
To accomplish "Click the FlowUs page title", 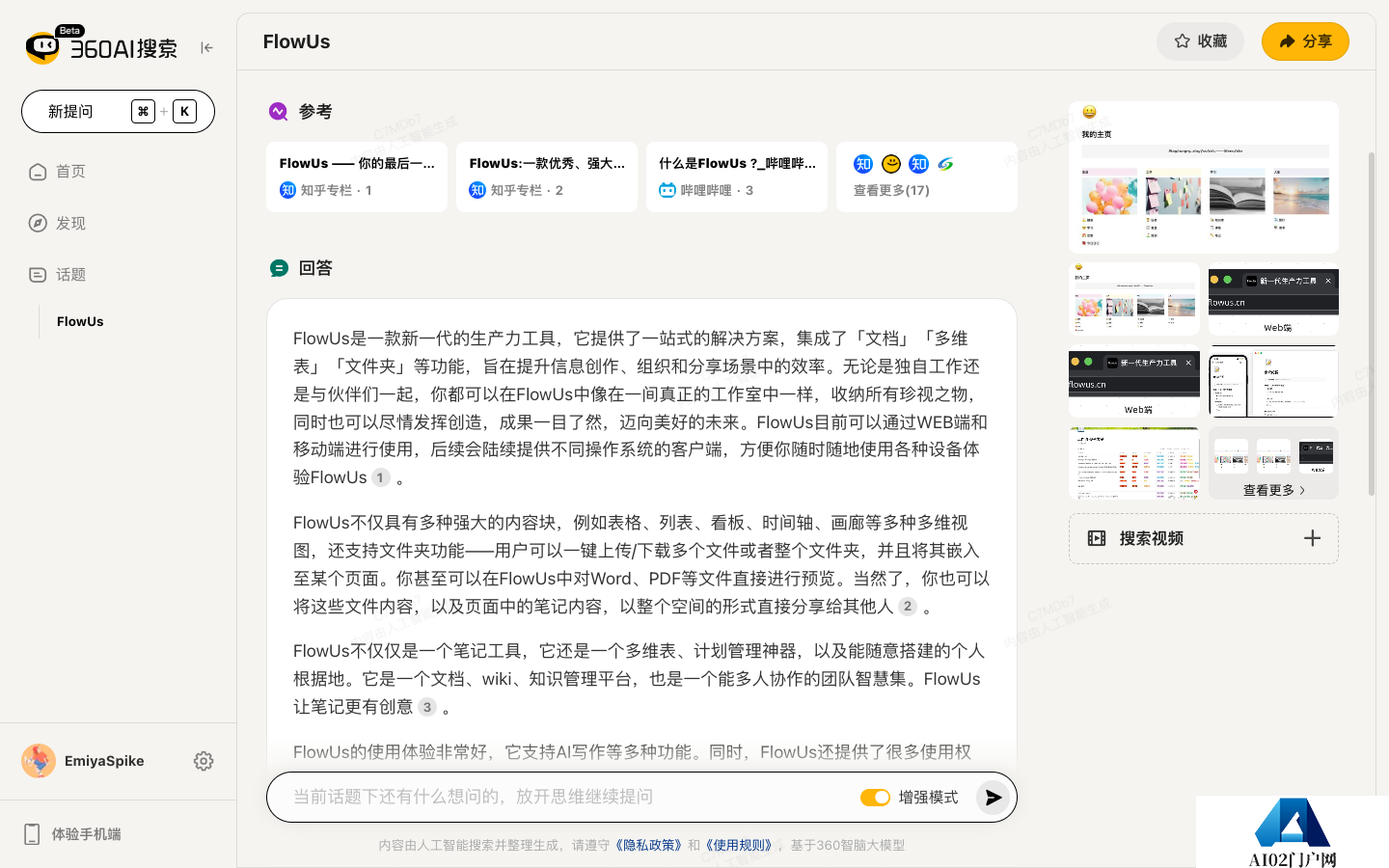I will pyautogui.click(x=296, y=41).
